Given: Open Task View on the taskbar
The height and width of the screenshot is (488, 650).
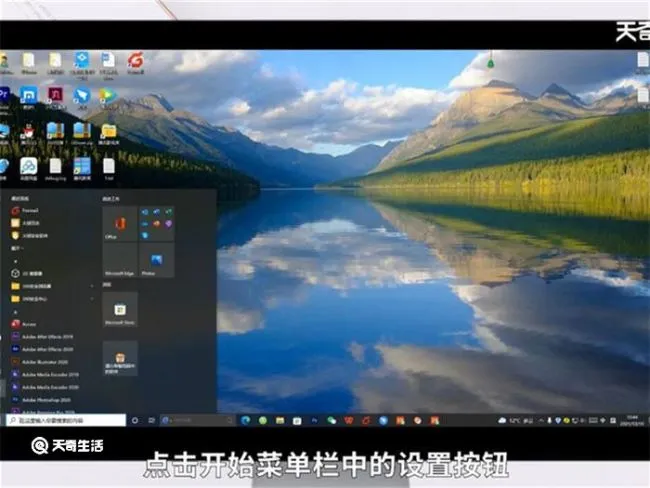Looking at the screenshot, I should tap(151, 420).
